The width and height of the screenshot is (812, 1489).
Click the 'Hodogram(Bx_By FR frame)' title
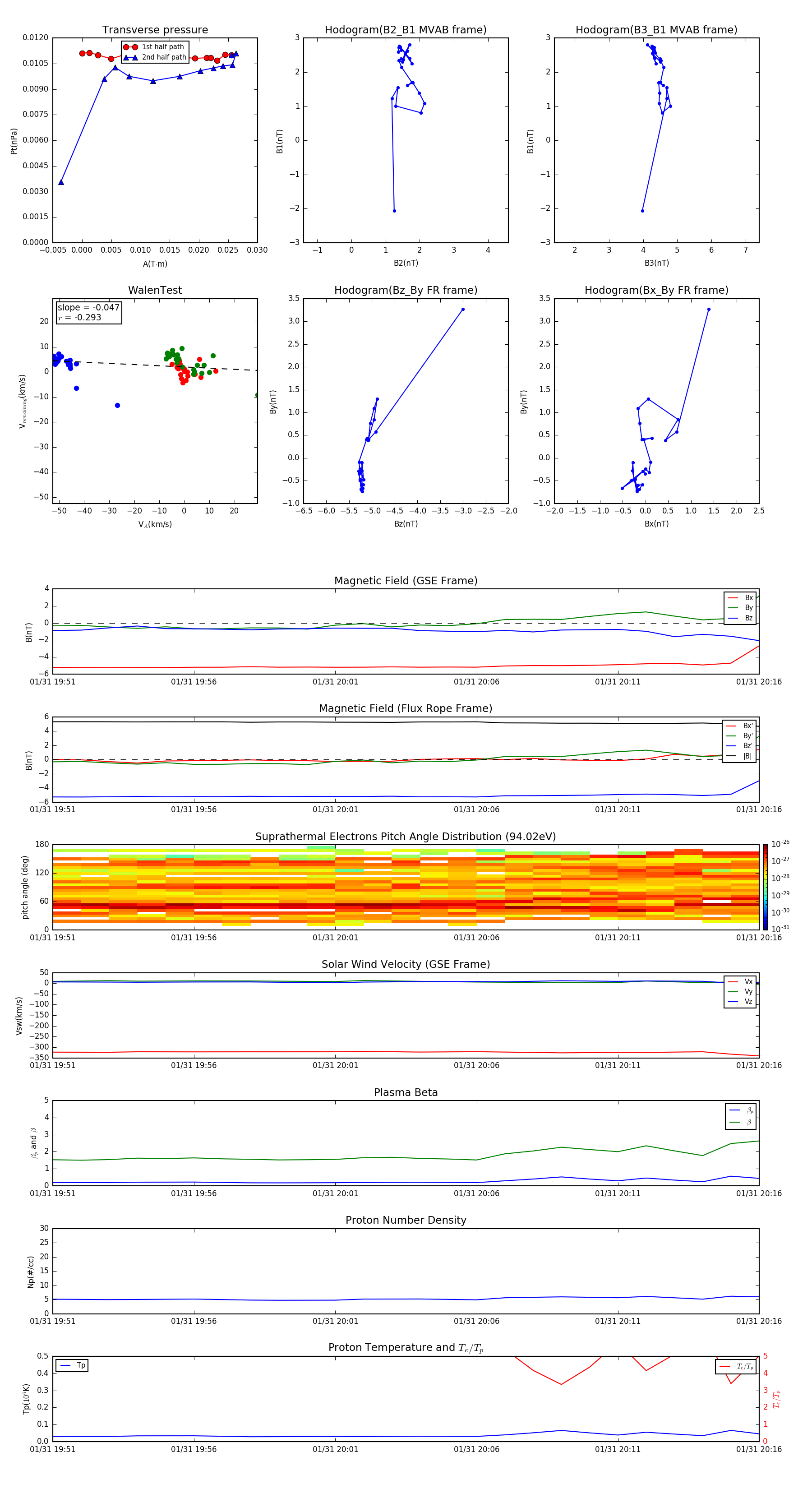pyautogui.click(x=656, y=290)
